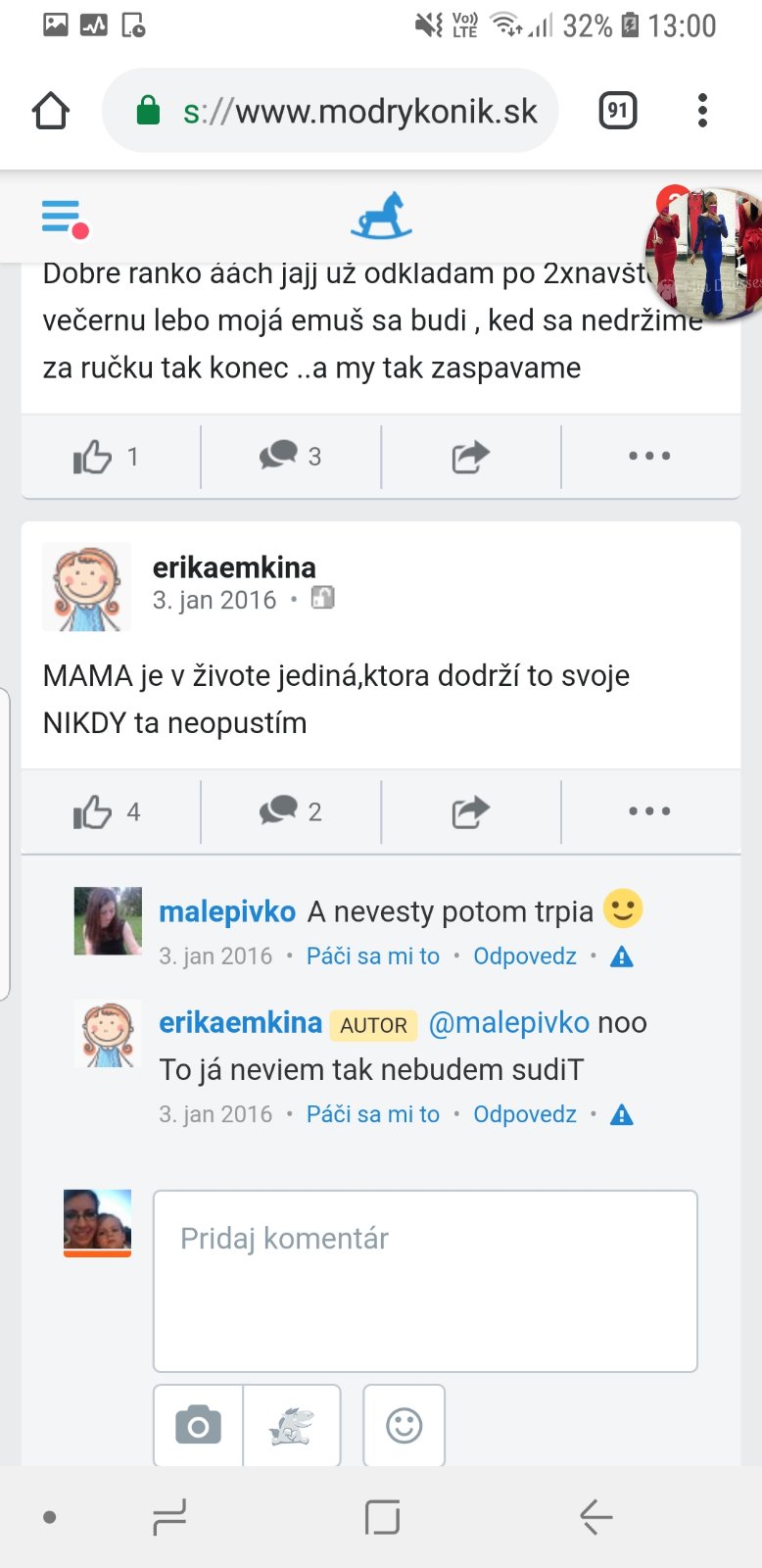Share erikaemkina's MAMA post
The height and width of the screenshot is (1568, 762).
470,811
